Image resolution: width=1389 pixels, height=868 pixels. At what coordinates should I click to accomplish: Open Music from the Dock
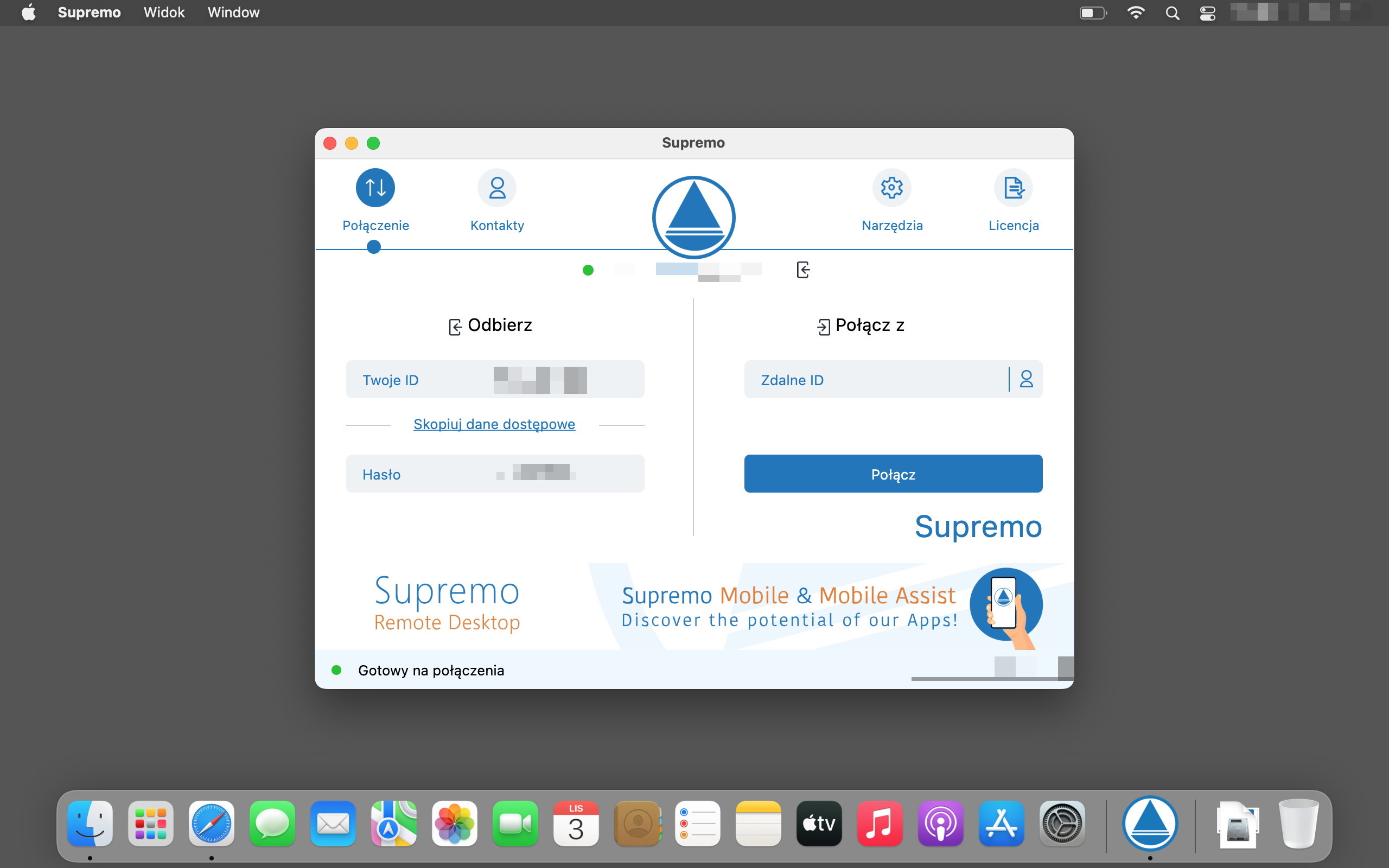(x=880, y=824)
